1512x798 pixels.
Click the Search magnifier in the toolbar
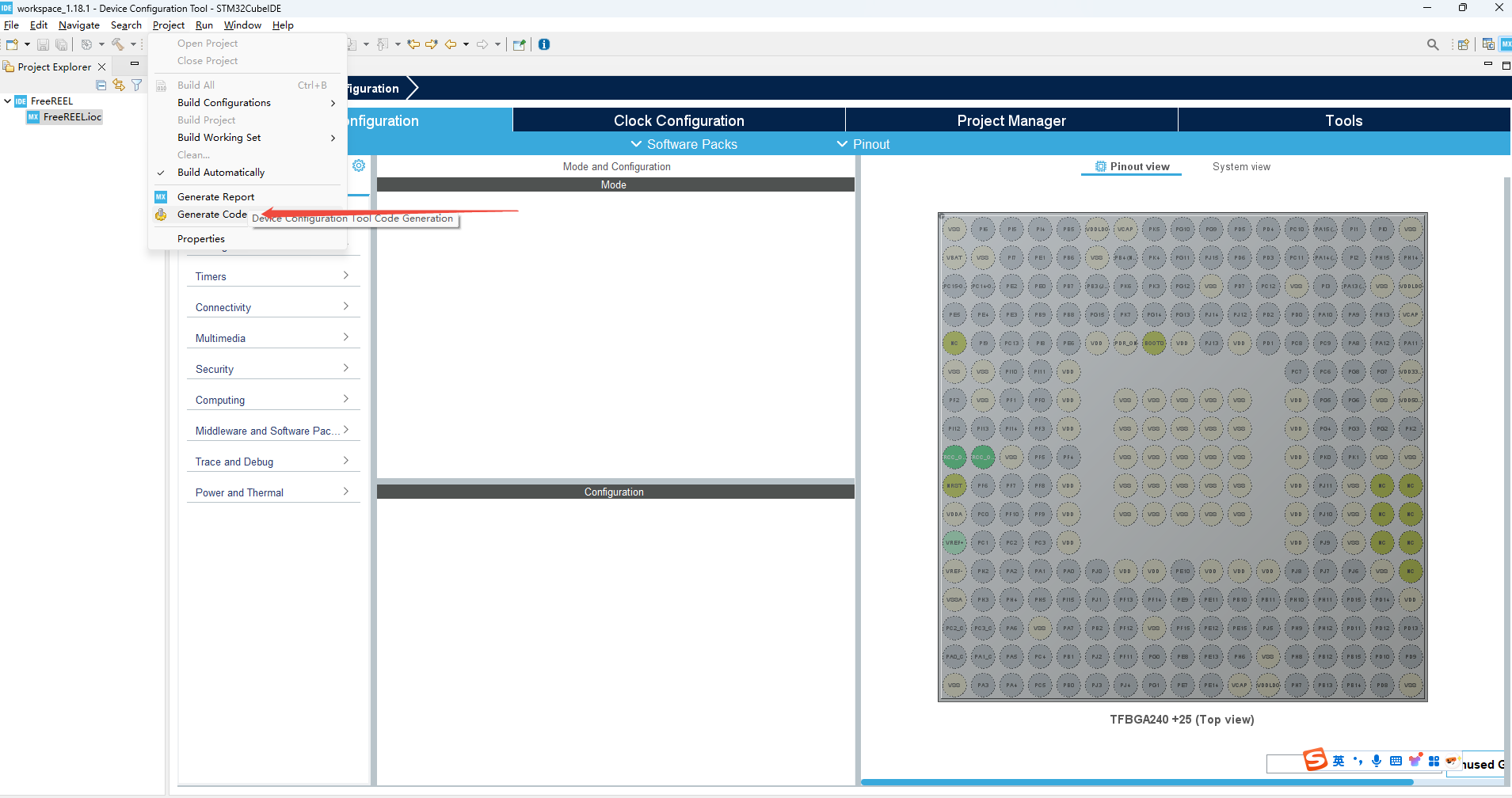[1433, 44]
